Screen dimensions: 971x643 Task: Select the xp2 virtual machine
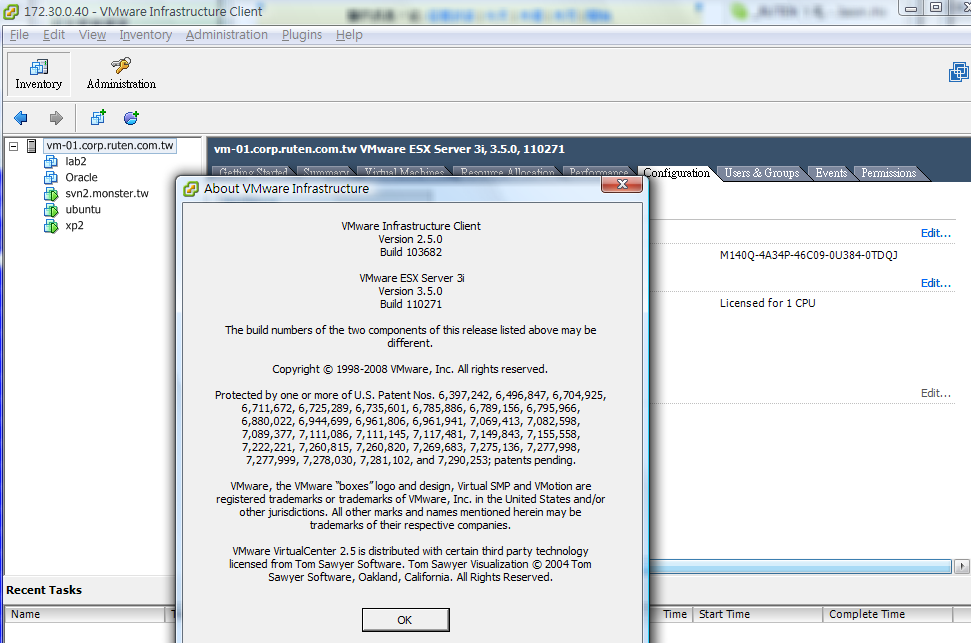point(74,226)
